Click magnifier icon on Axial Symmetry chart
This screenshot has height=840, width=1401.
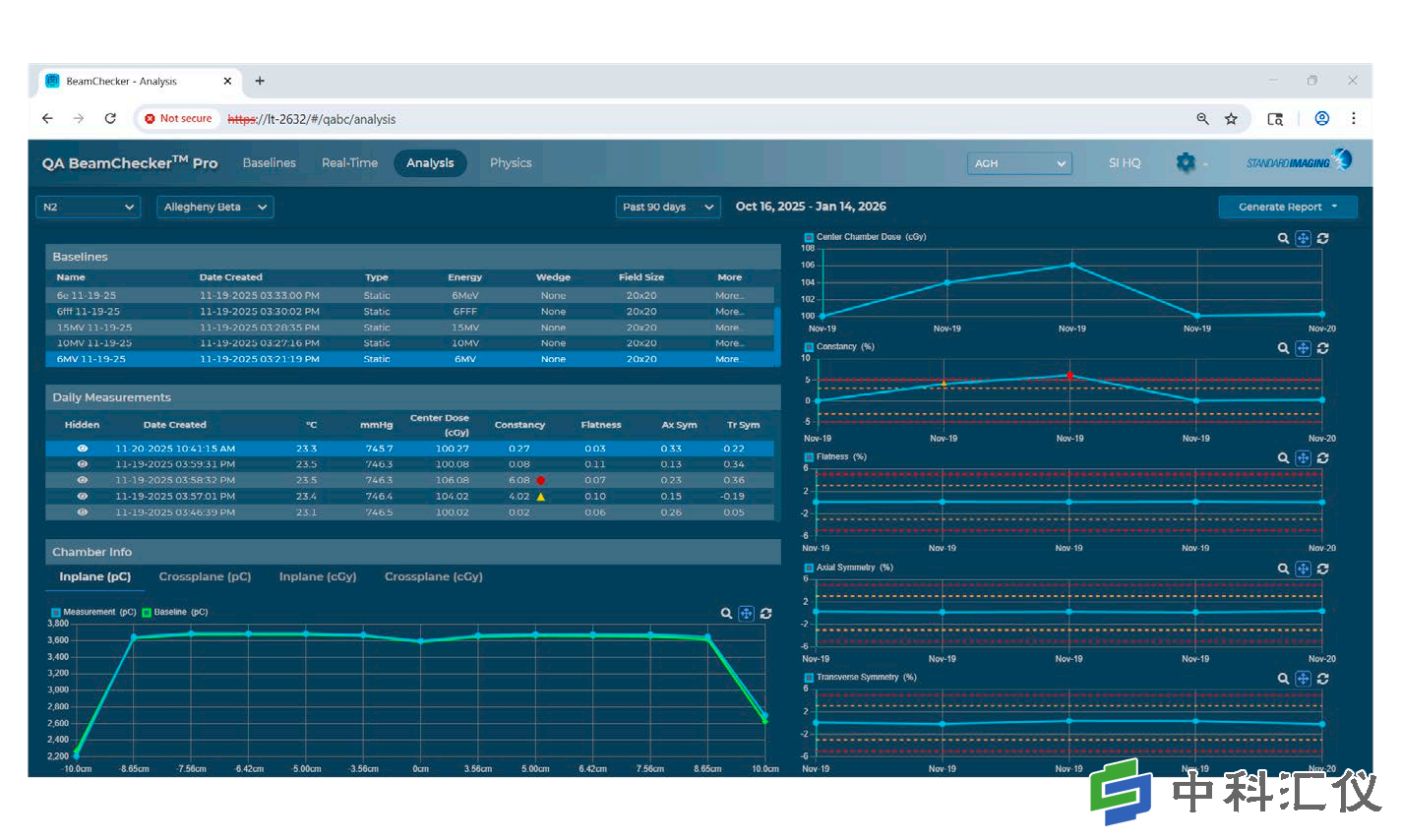coord(1283,569)
